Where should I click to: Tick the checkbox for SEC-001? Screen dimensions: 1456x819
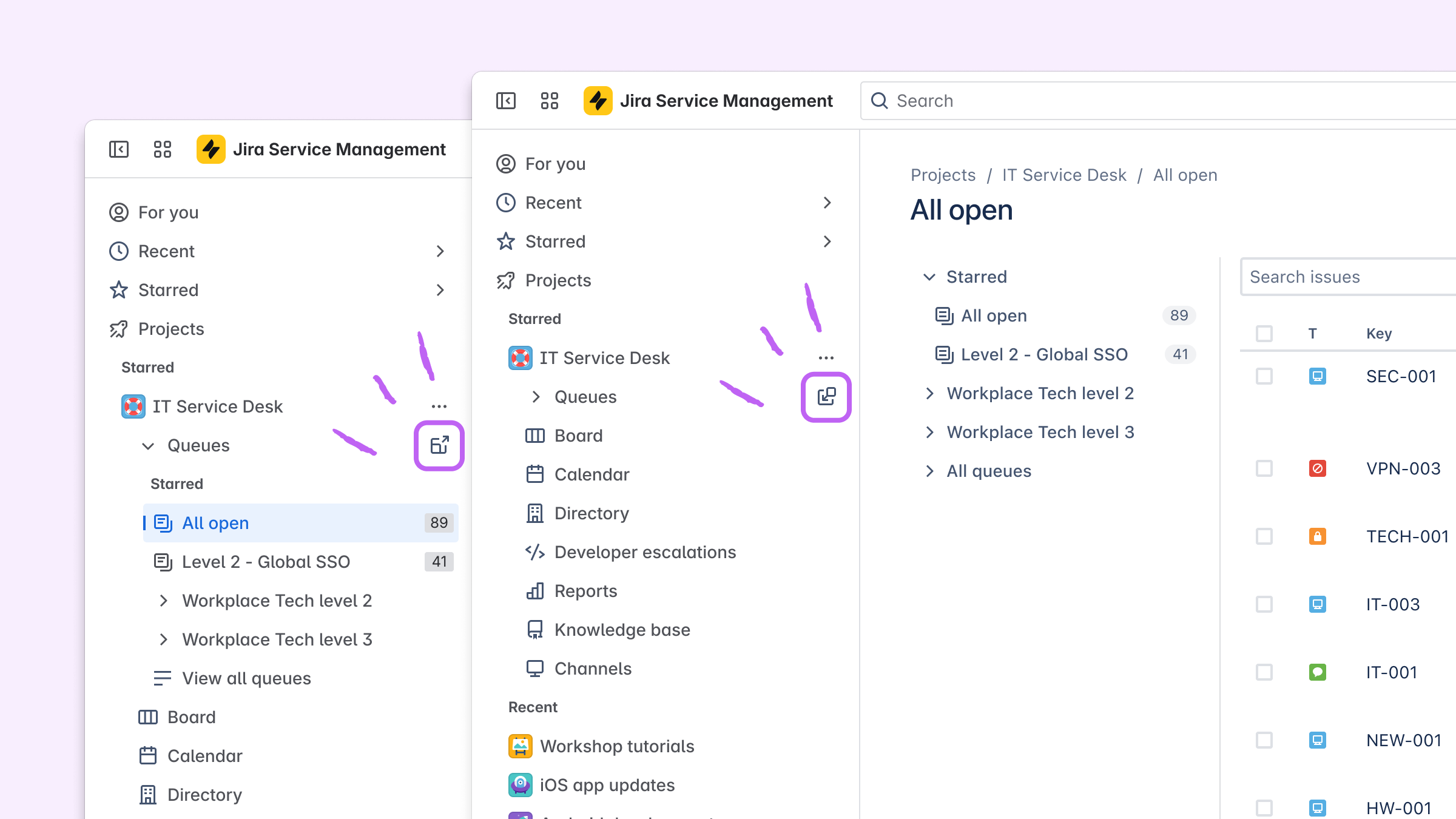1264,377
